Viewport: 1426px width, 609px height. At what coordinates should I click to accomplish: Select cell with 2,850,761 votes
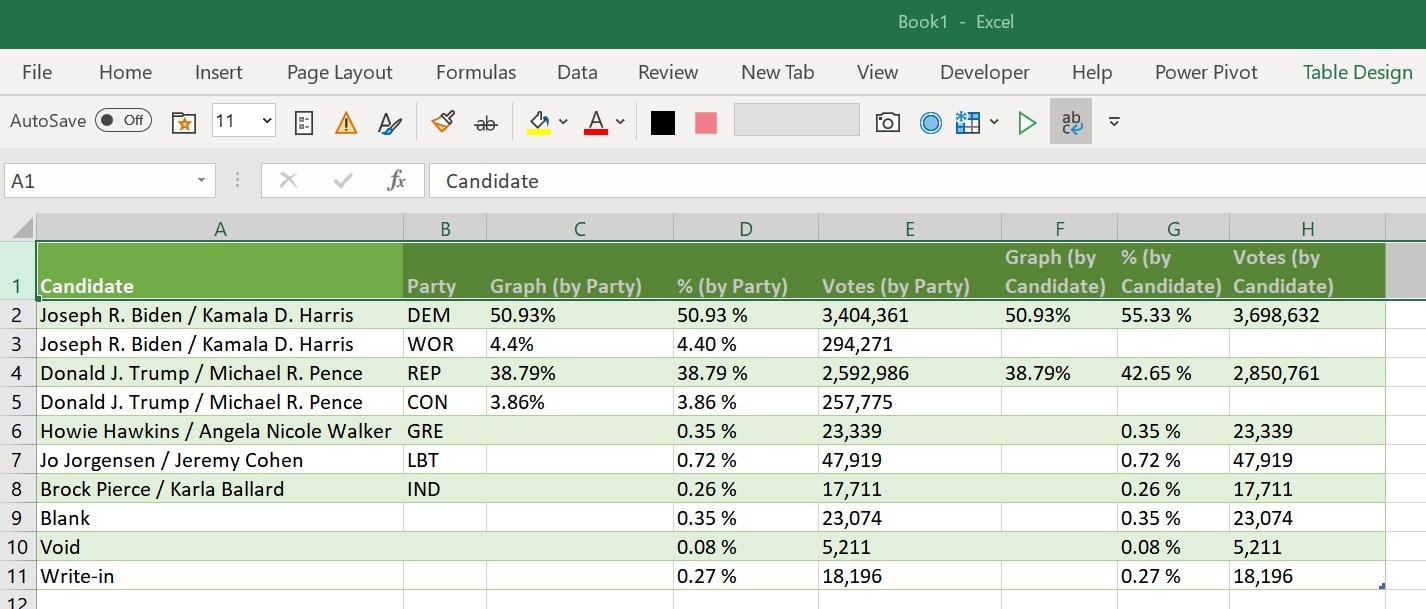pos(1307,373)
